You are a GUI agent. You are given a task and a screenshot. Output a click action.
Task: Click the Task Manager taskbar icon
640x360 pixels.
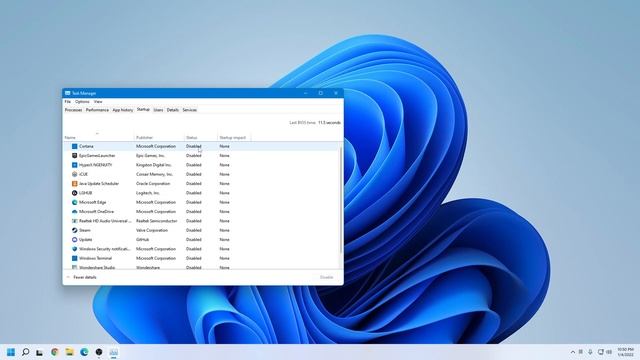[x=114, y=352]
